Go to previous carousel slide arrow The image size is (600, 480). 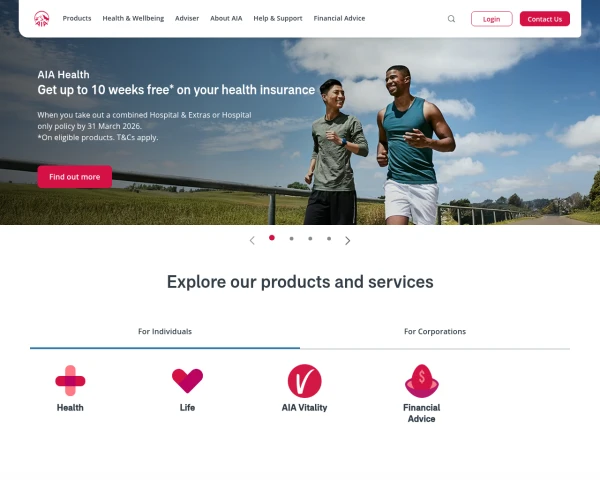(252, 240)
